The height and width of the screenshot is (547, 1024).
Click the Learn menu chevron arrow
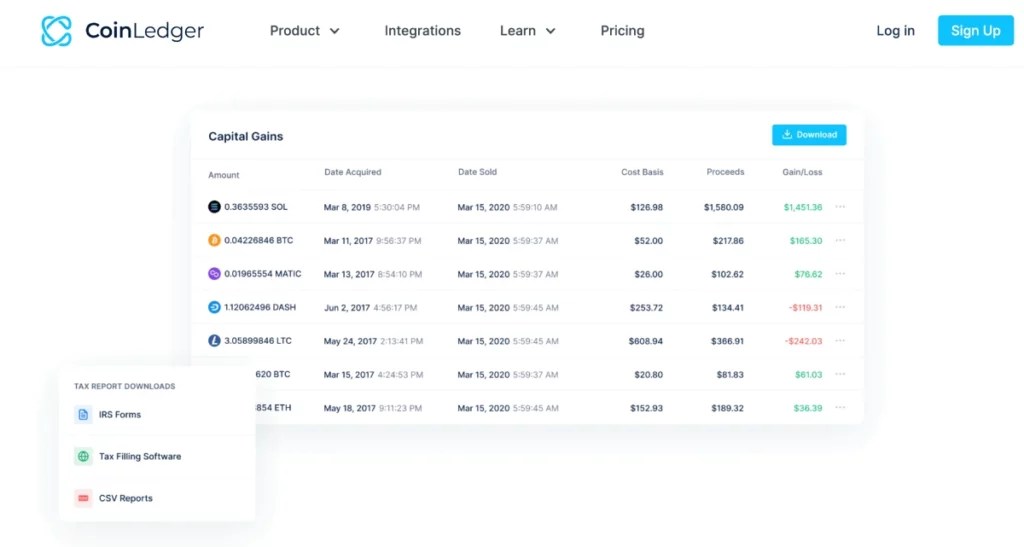[550, 31]
